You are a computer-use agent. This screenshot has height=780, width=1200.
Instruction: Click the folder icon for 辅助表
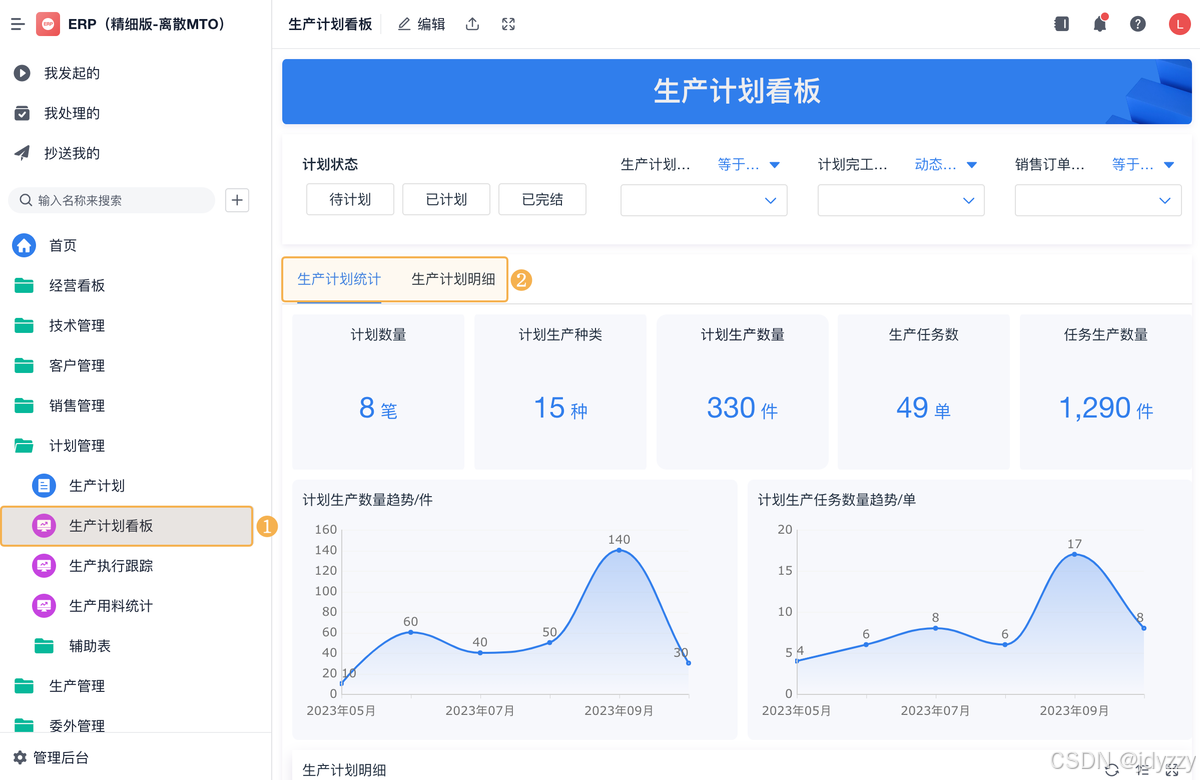(x=44, y=646)
